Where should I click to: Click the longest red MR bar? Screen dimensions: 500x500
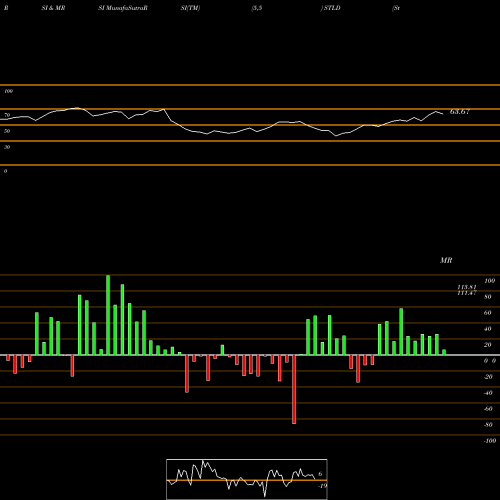pos(294,389)
